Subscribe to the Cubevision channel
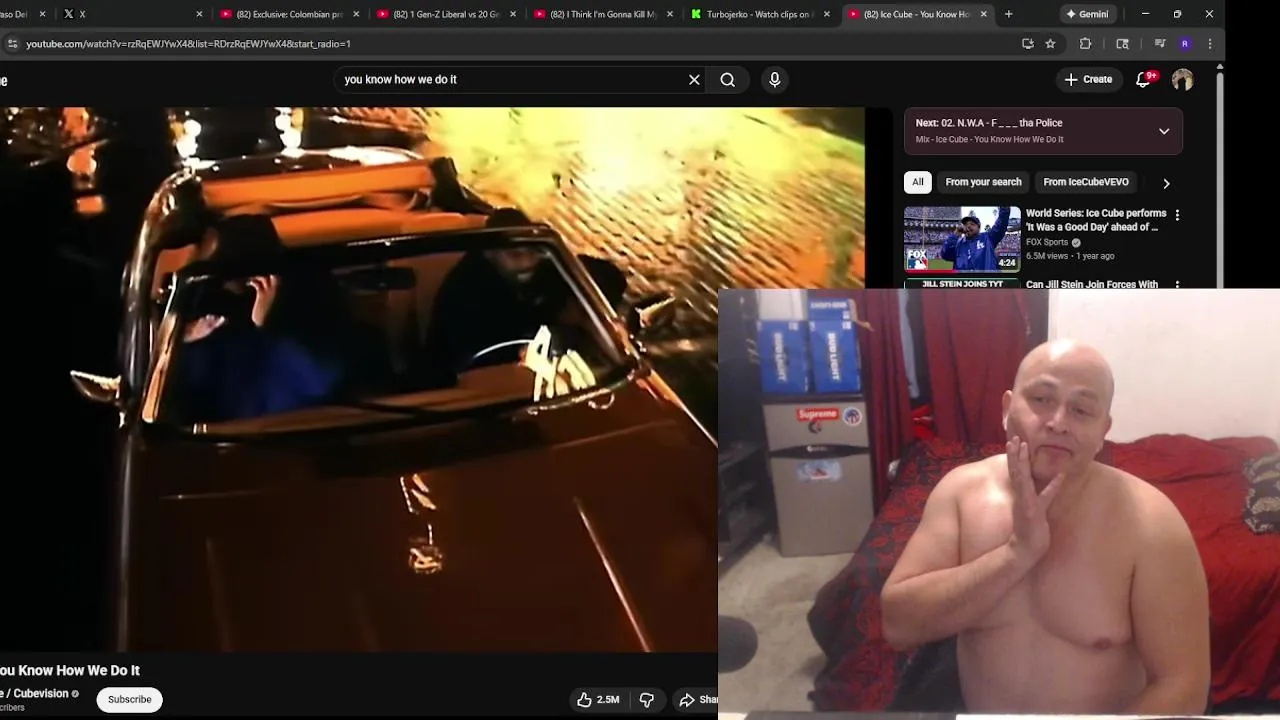 point(130,699)
